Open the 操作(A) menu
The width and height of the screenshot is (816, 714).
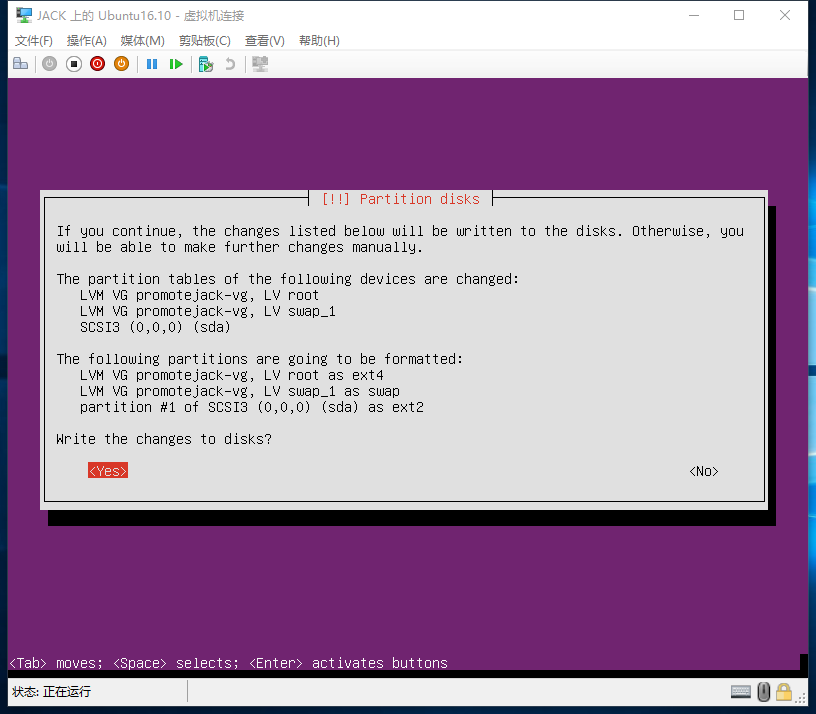[x=86, y=41]
